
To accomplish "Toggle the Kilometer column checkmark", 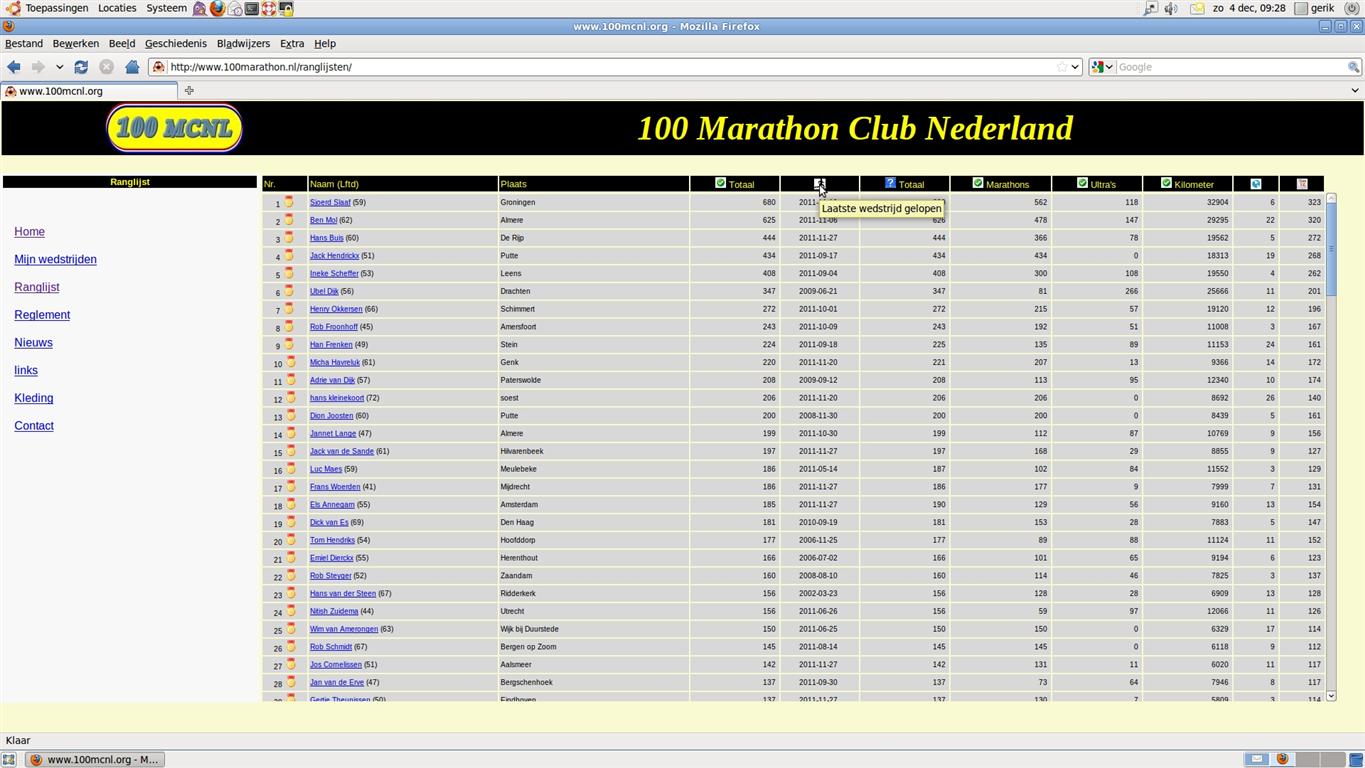I will pos(1166,183).
